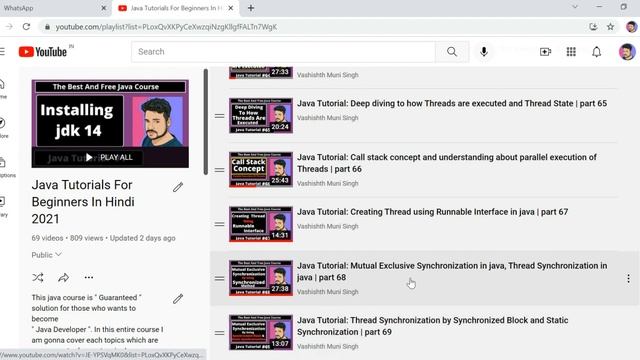This screenshot has height=360, width=640.
Task: Open a new browser tab
Action: point(251,8)
